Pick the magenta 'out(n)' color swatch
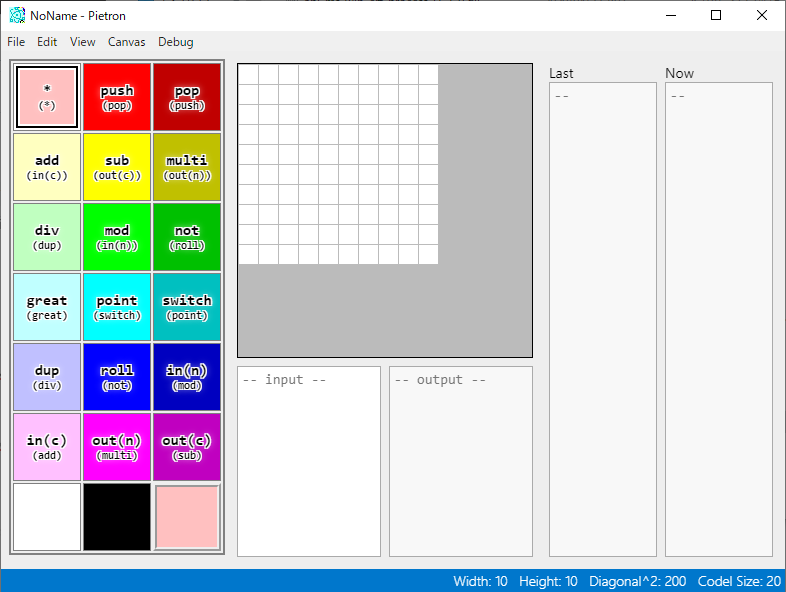The height and width of the screenshot is (592, 786). (x=117, y=447)
